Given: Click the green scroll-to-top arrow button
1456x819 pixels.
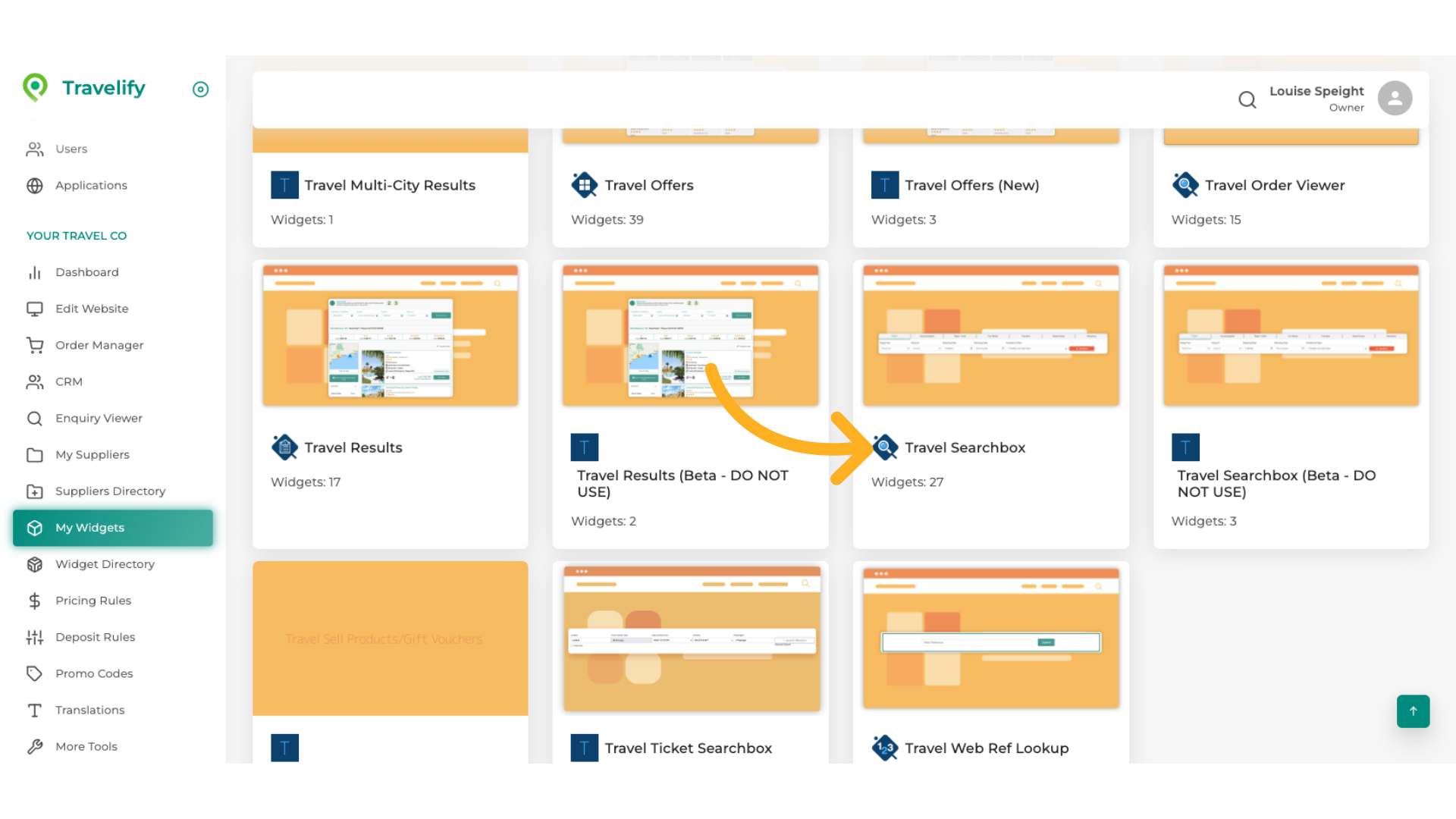Looking at the screenshot, I should [x=1413, y=711].
